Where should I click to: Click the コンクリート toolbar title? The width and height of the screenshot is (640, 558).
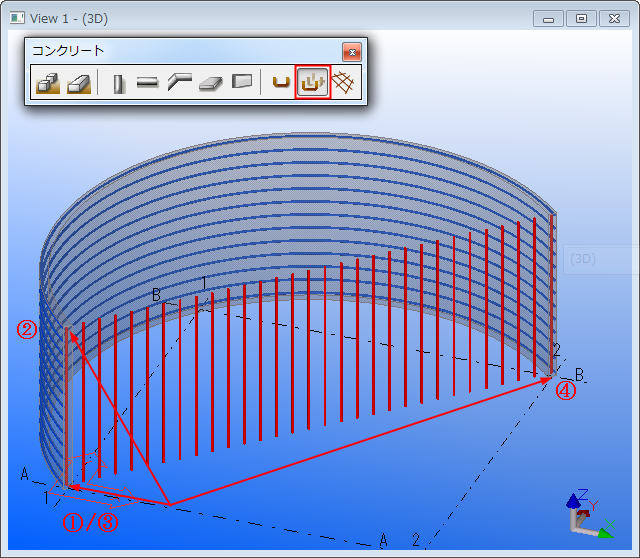tap(68, 51)
